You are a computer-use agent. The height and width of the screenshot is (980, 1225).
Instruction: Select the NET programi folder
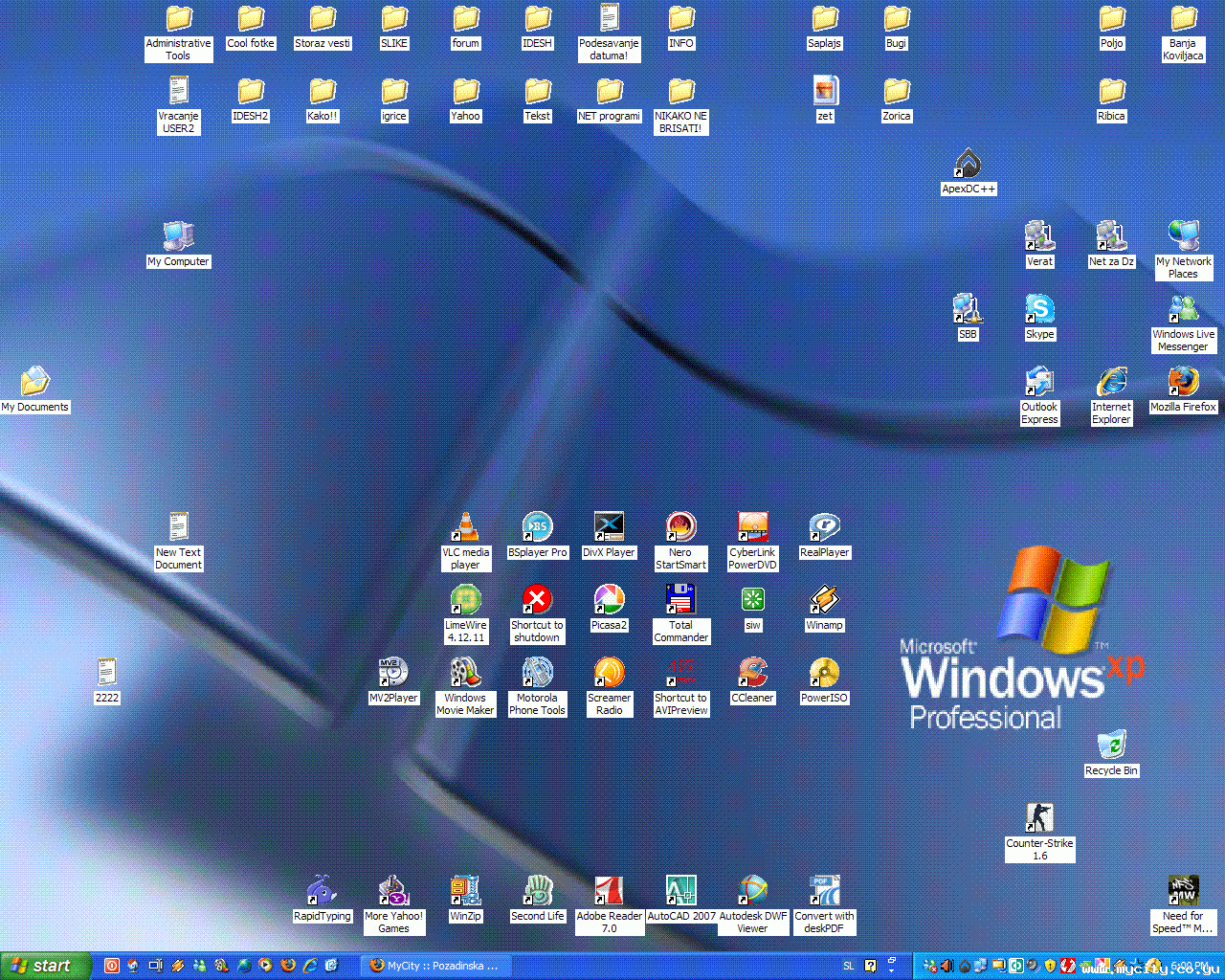610,92
